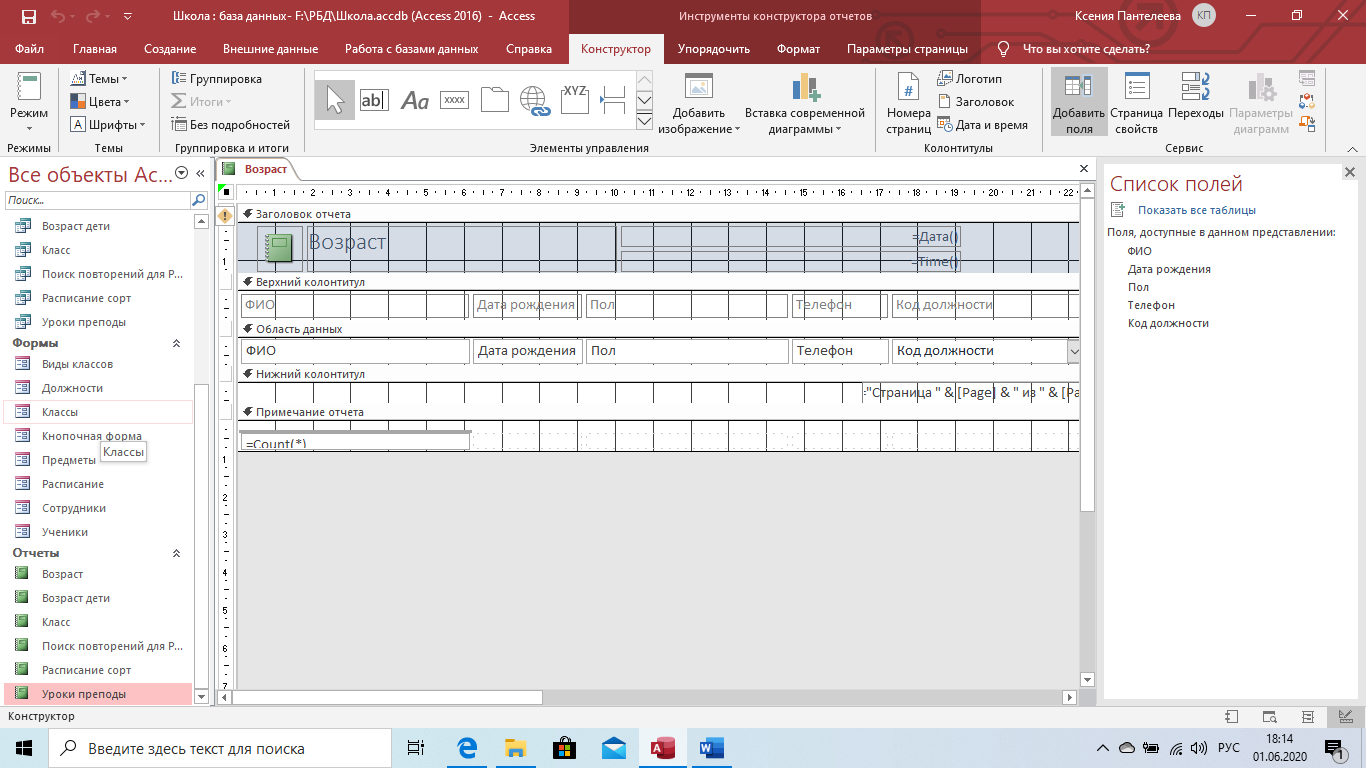1366x768 pixels.
Task: Select Дата рождения in field list
Action: (x=1169, y=269)
